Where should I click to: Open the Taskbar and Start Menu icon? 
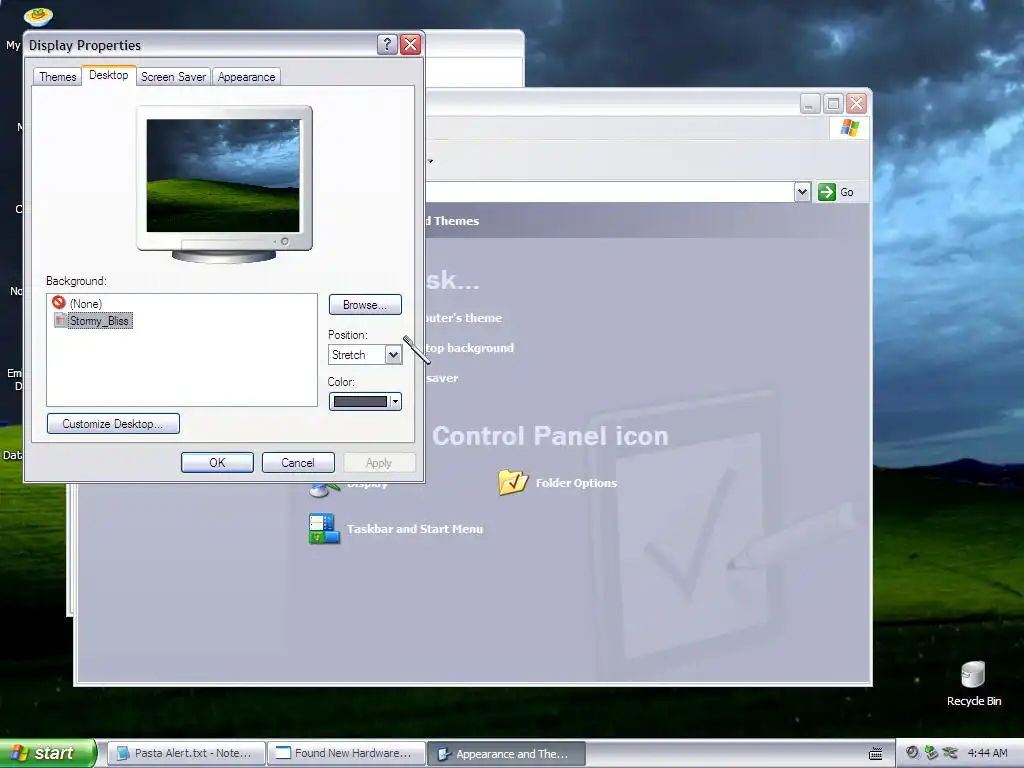324,529
